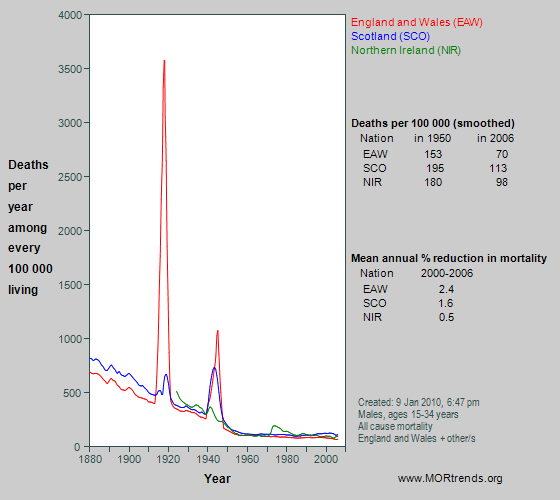Click the y-axis label 1500
The image size is (560, 500).
tap(70, 285)
